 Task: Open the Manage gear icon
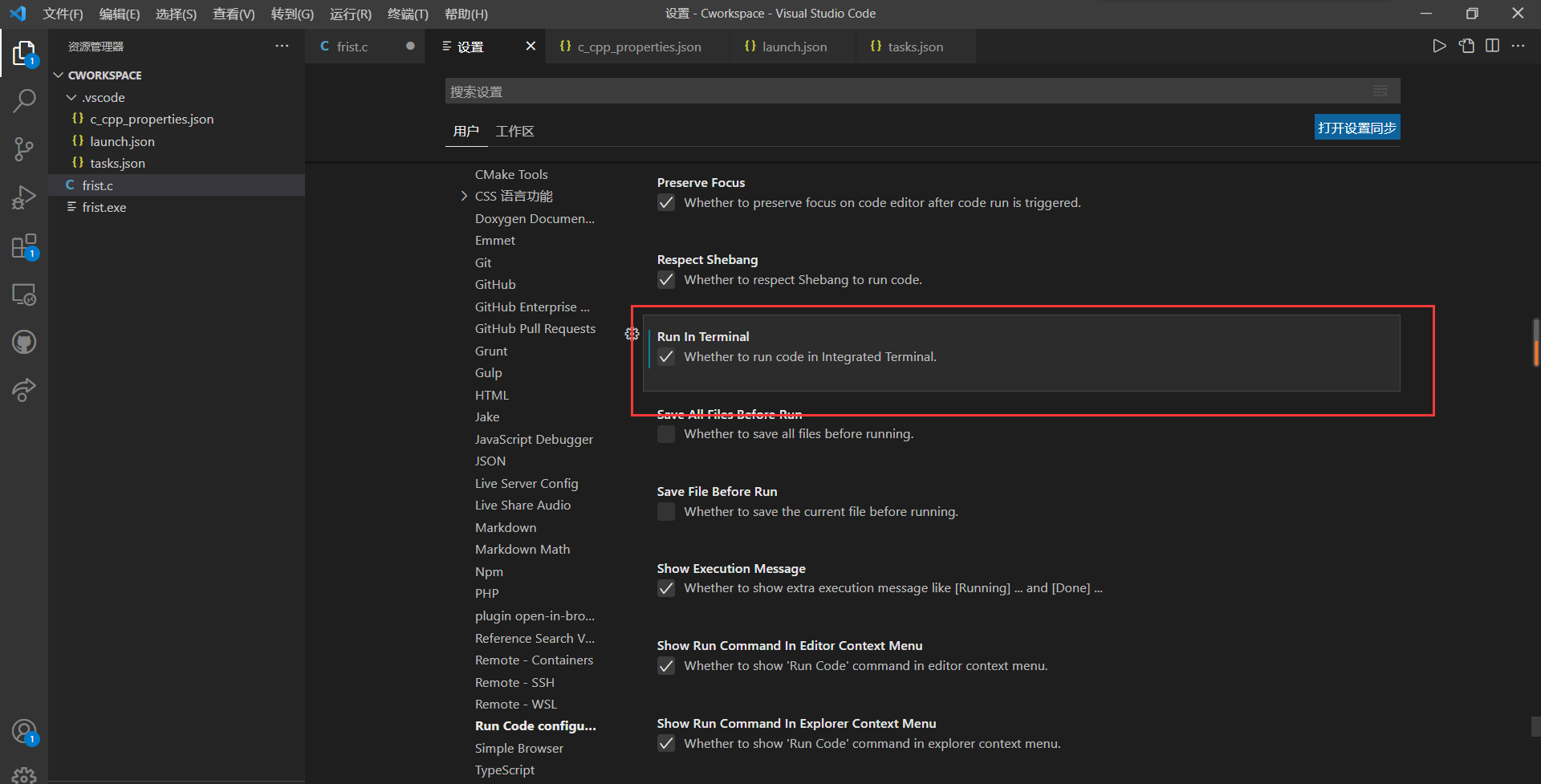pyautogui.click(x=24, y=774)
